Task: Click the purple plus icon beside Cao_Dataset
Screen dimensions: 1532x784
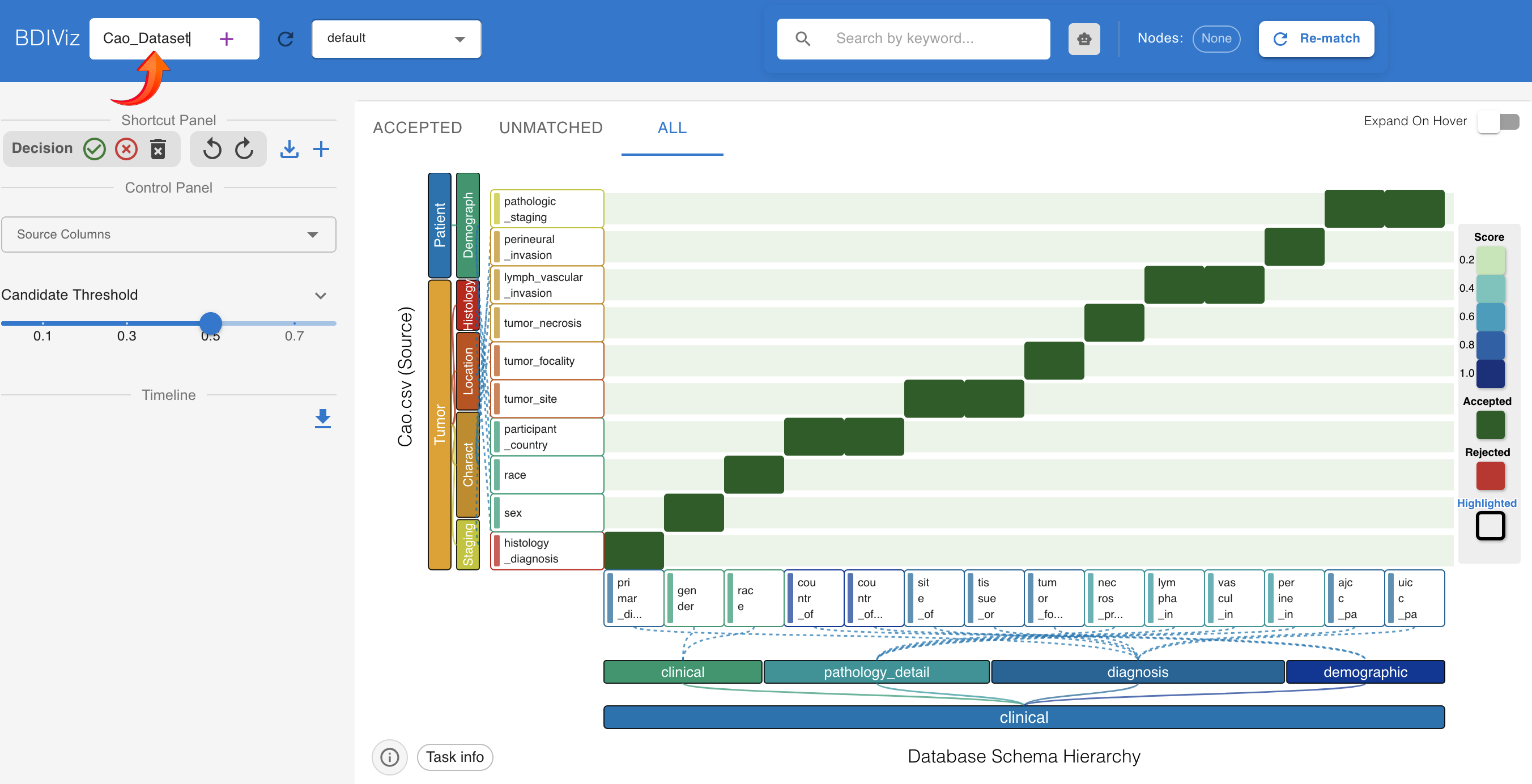Action: [x=226, y=39]
